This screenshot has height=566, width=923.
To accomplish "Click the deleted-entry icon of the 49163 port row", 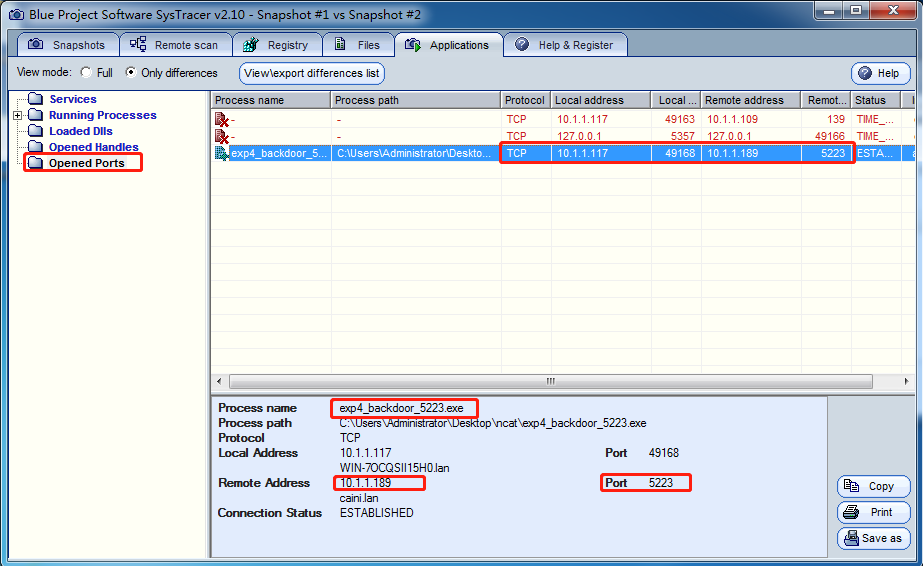I will point(221,119).
